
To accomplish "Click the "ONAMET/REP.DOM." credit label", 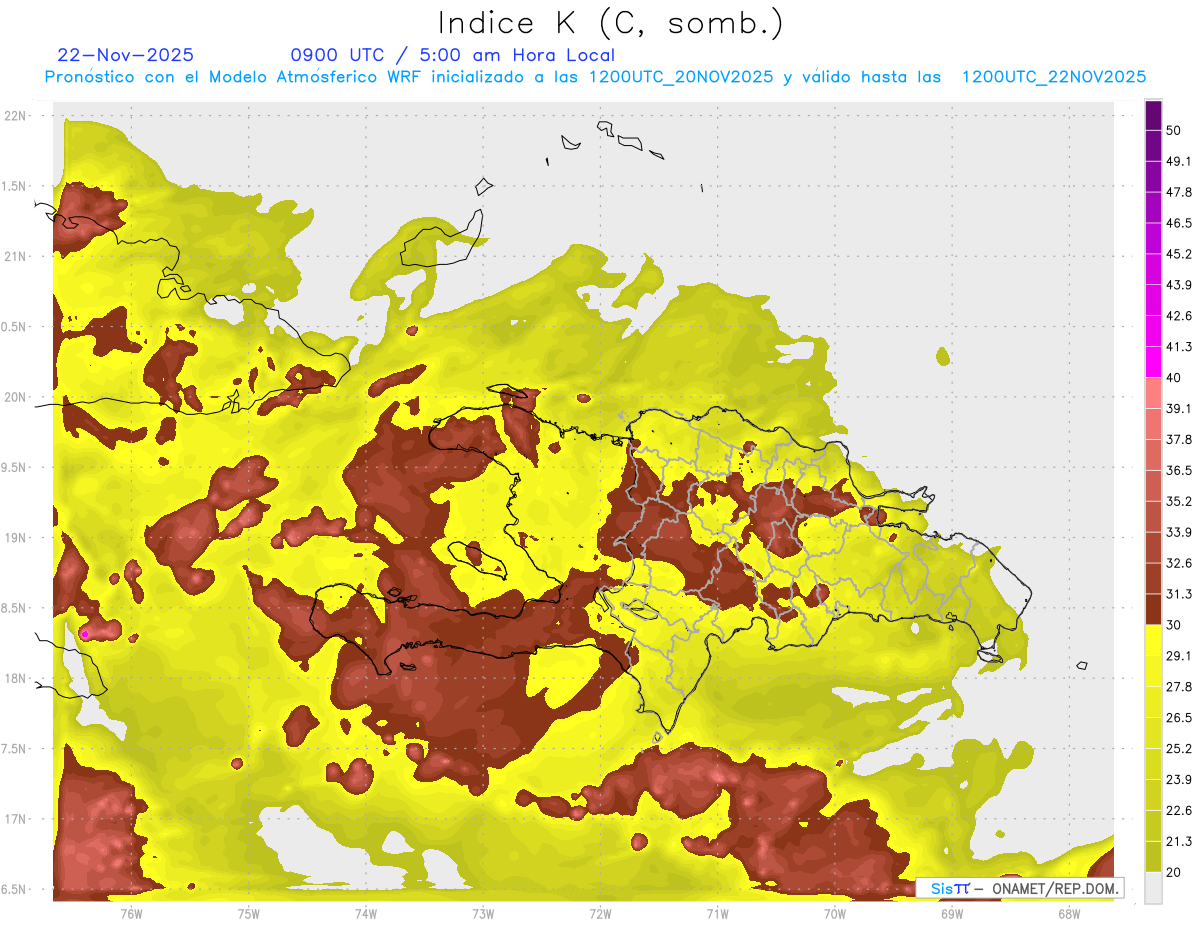I will [1054, 888].
